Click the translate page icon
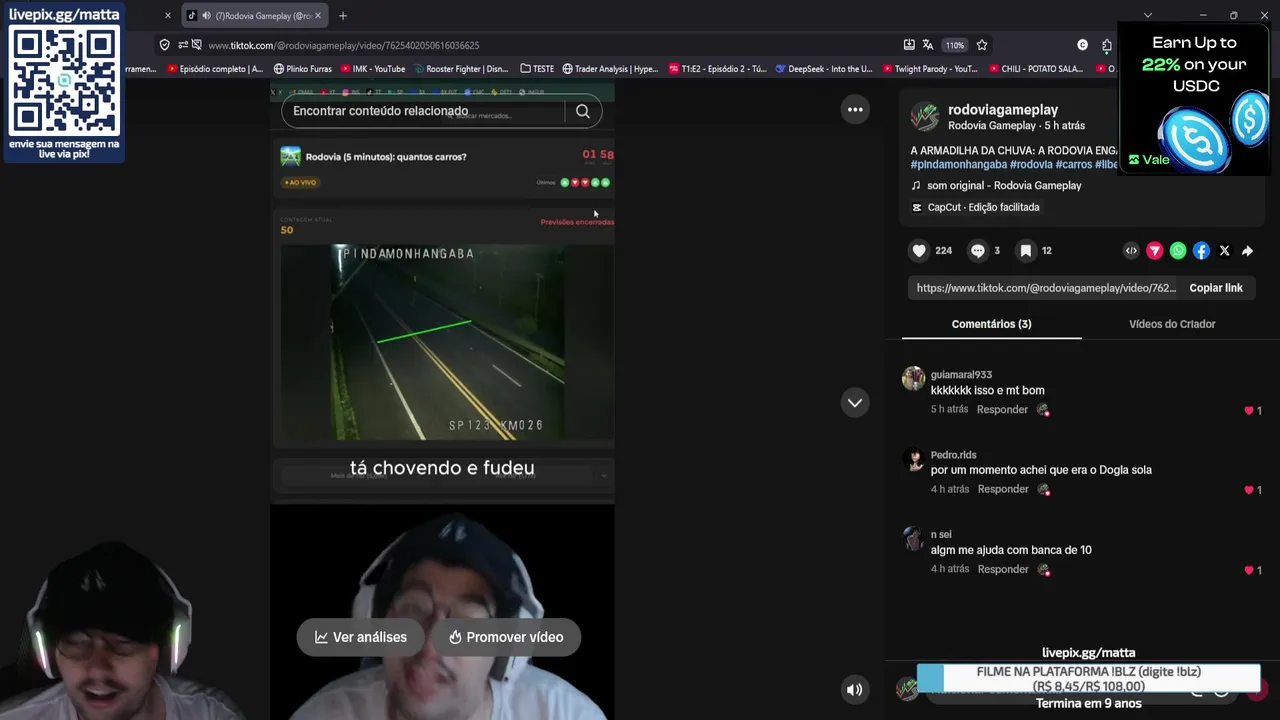 point(928,45)
